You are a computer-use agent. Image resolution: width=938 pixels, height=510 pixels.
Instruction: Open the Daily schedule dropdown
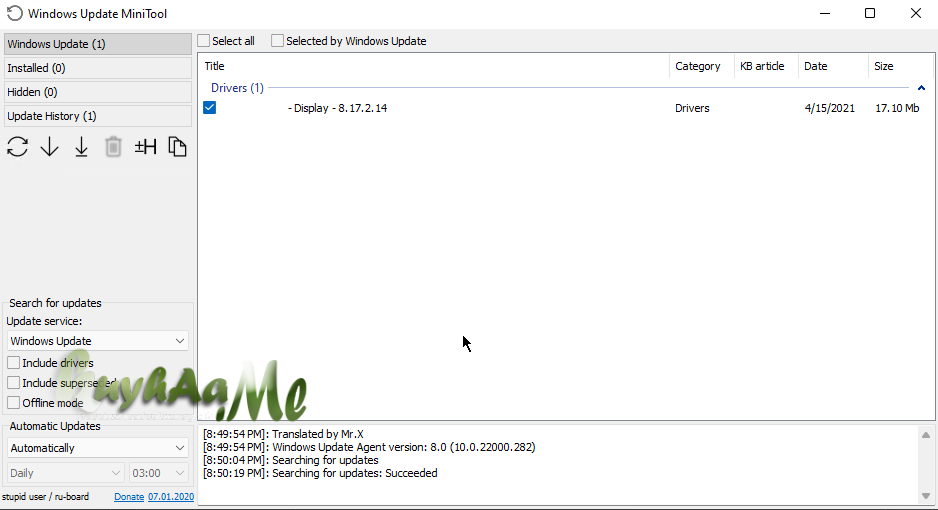tap(65, 473)
